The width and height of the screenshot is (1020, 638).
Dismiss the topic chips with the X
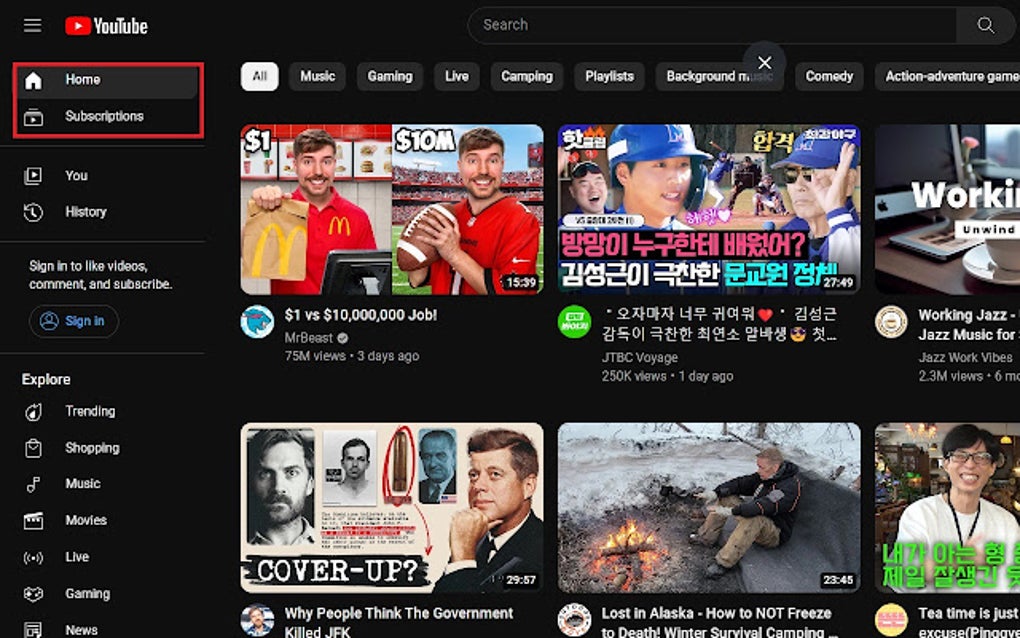click(x=764, y=62)
